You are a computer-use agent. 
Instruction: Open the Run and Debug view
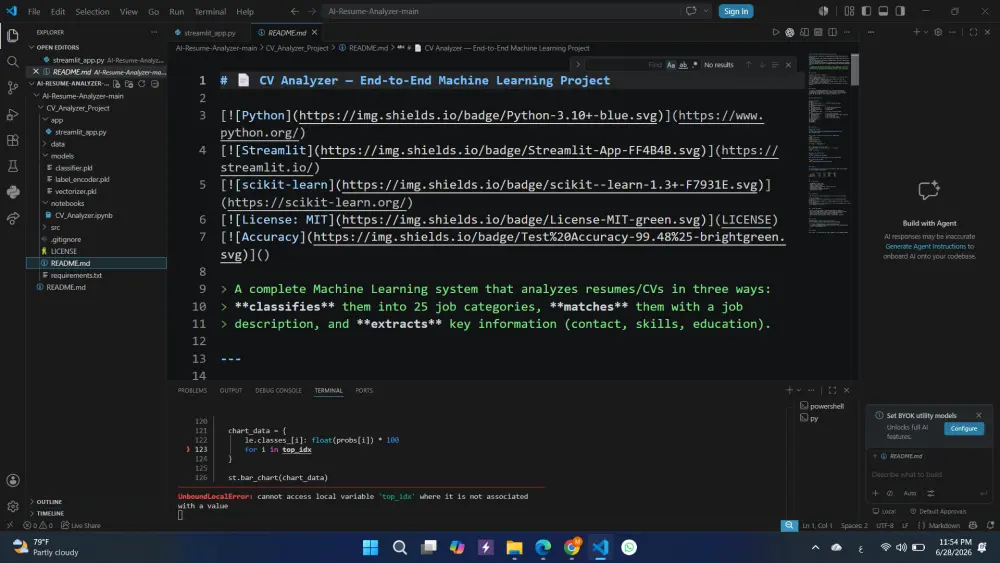tap(13, 114)
